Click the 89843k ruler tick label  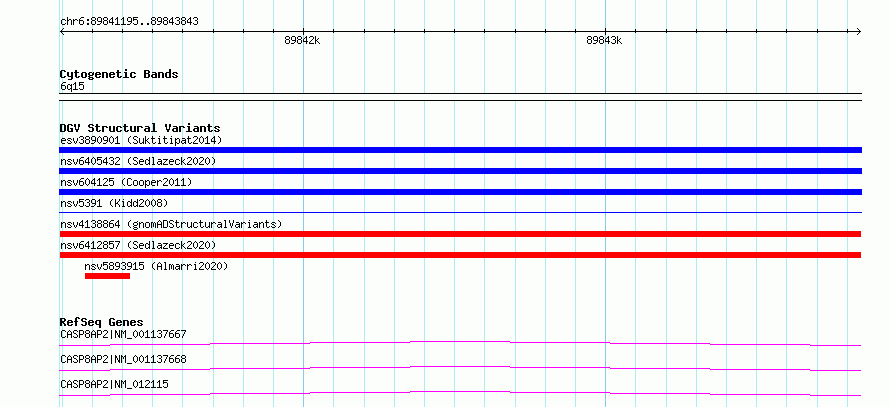point(604,41)
